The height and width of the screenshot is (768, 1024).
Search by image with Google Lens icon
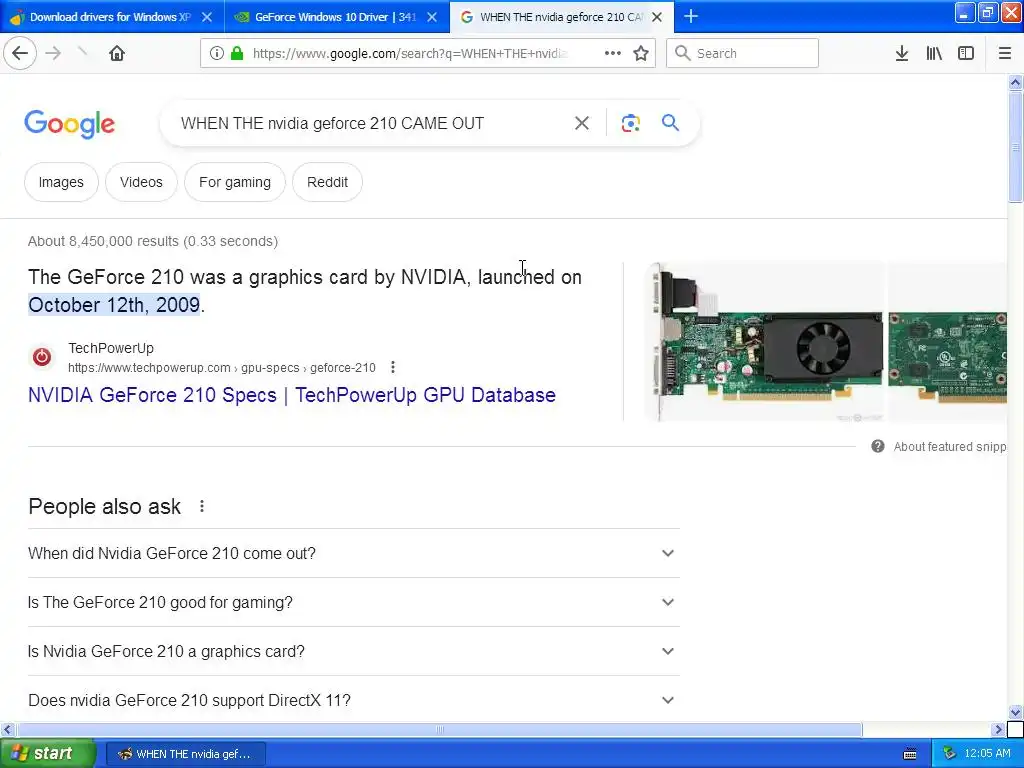[x=631, y=123]
